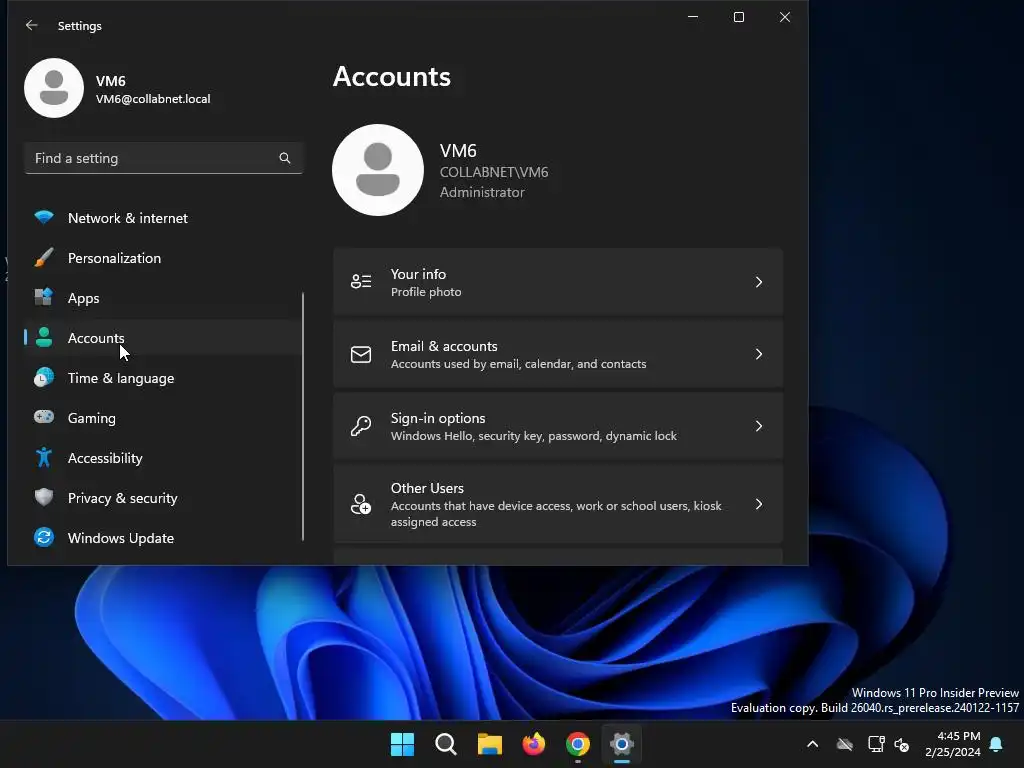Screen dimensions: 1024x768
Task: Click the Sign-in options key icon
Action: [361, 426]
